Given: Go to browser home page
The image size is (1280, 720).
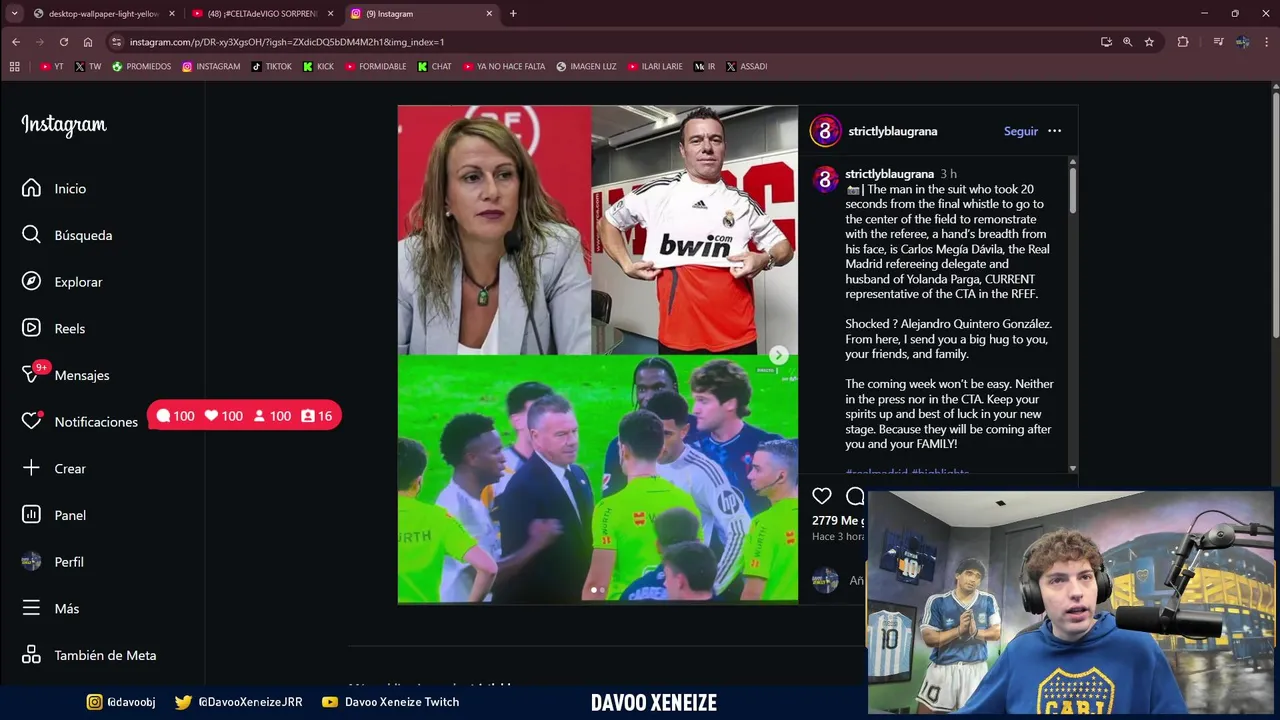Looking at the screenshot, I should (88, 42).
